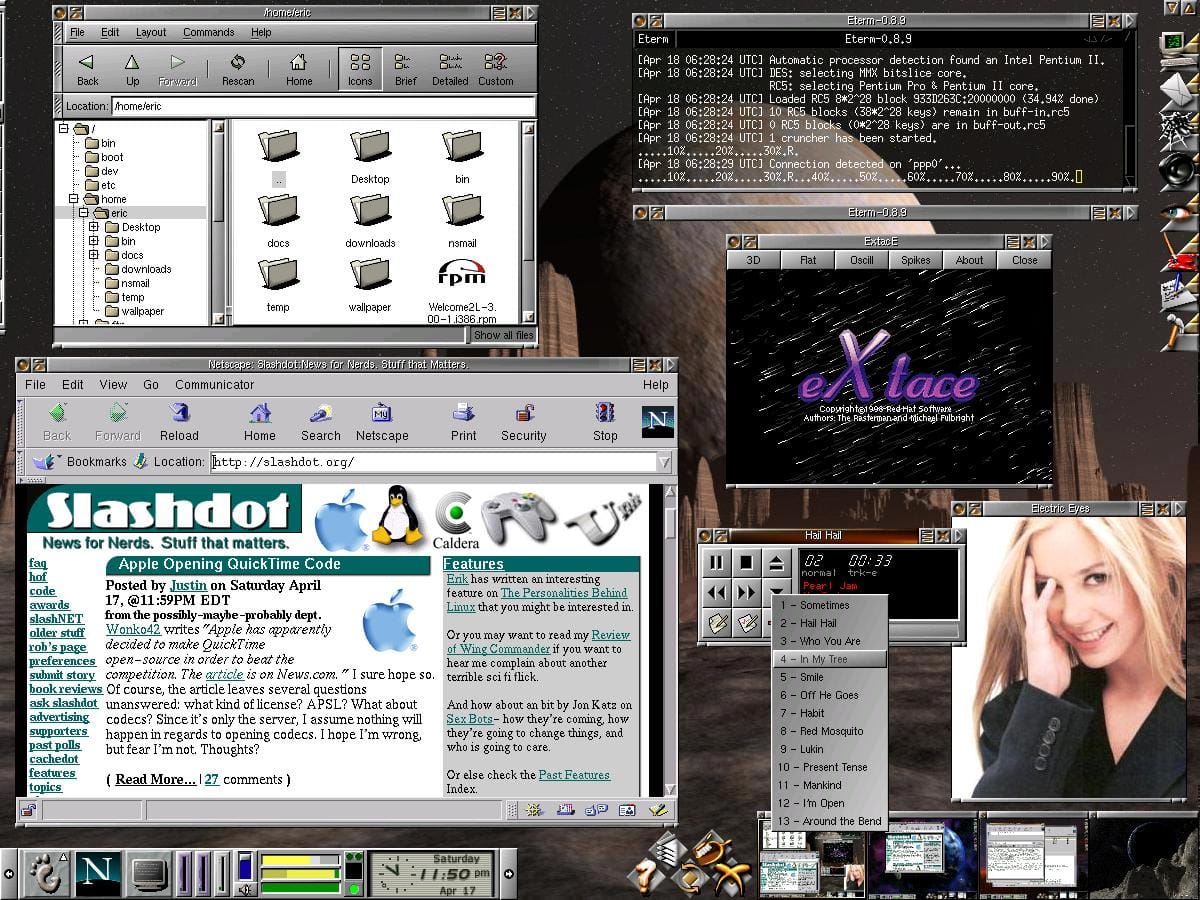Click the Netscape N throbber logo

click(x=657, y=421)
